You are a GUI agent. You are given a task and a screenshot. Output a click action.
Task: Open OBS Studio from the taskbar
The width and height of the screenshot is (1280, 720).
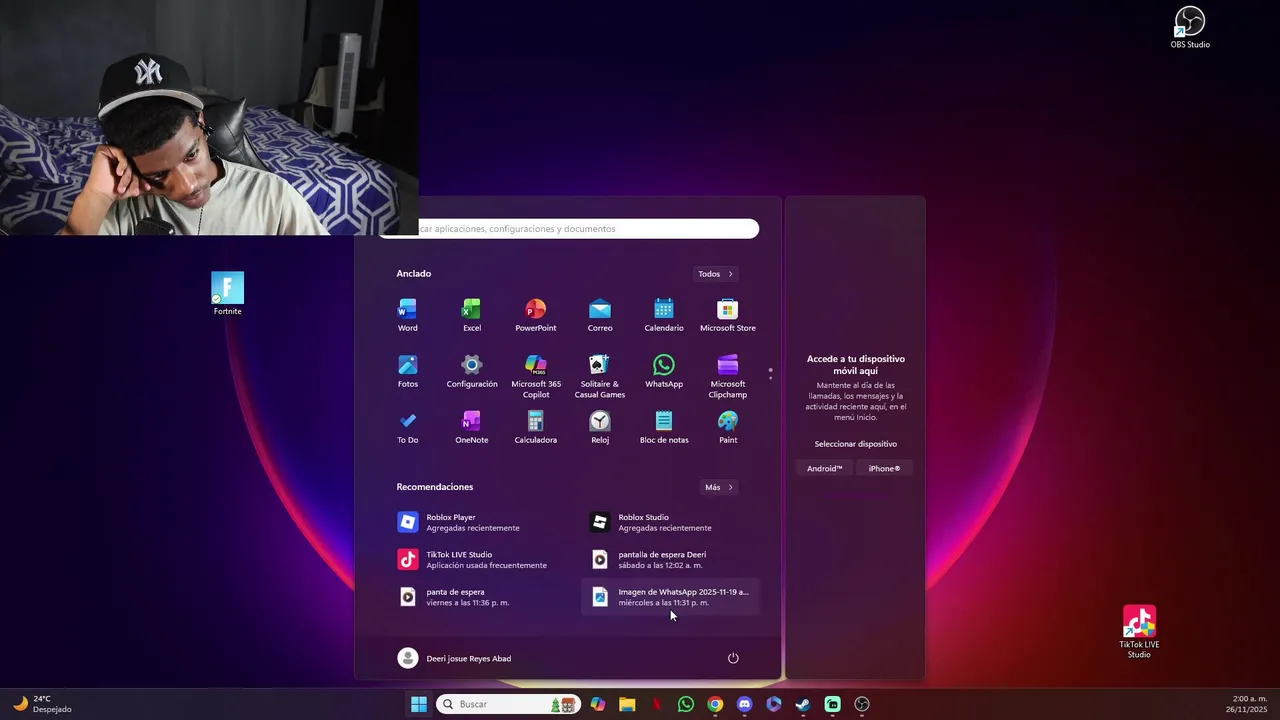[x=862, y=704]
